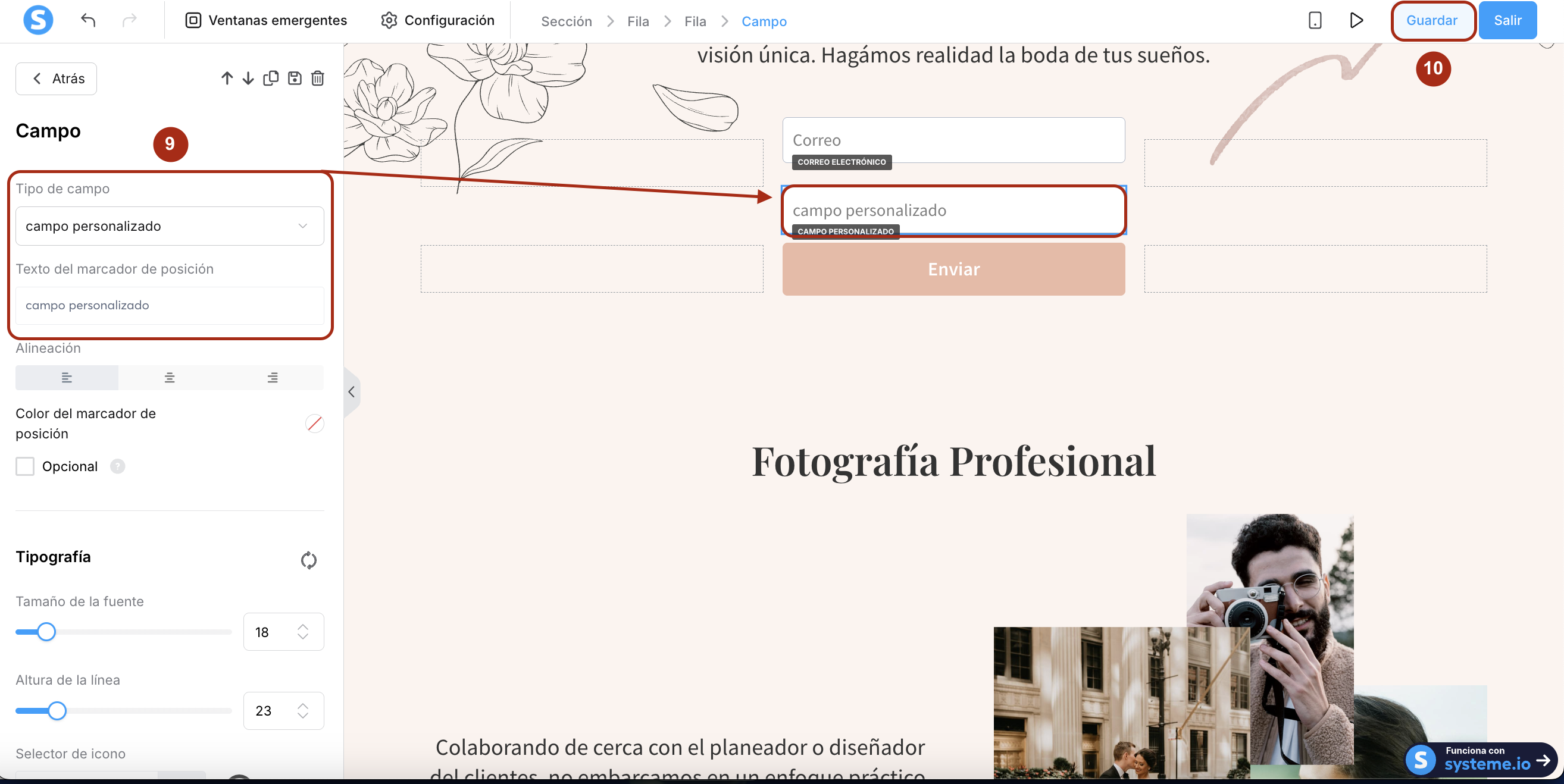Delete the field using trash icon
The height and width of the screenshot is (784, 1564).
point(318,79)
